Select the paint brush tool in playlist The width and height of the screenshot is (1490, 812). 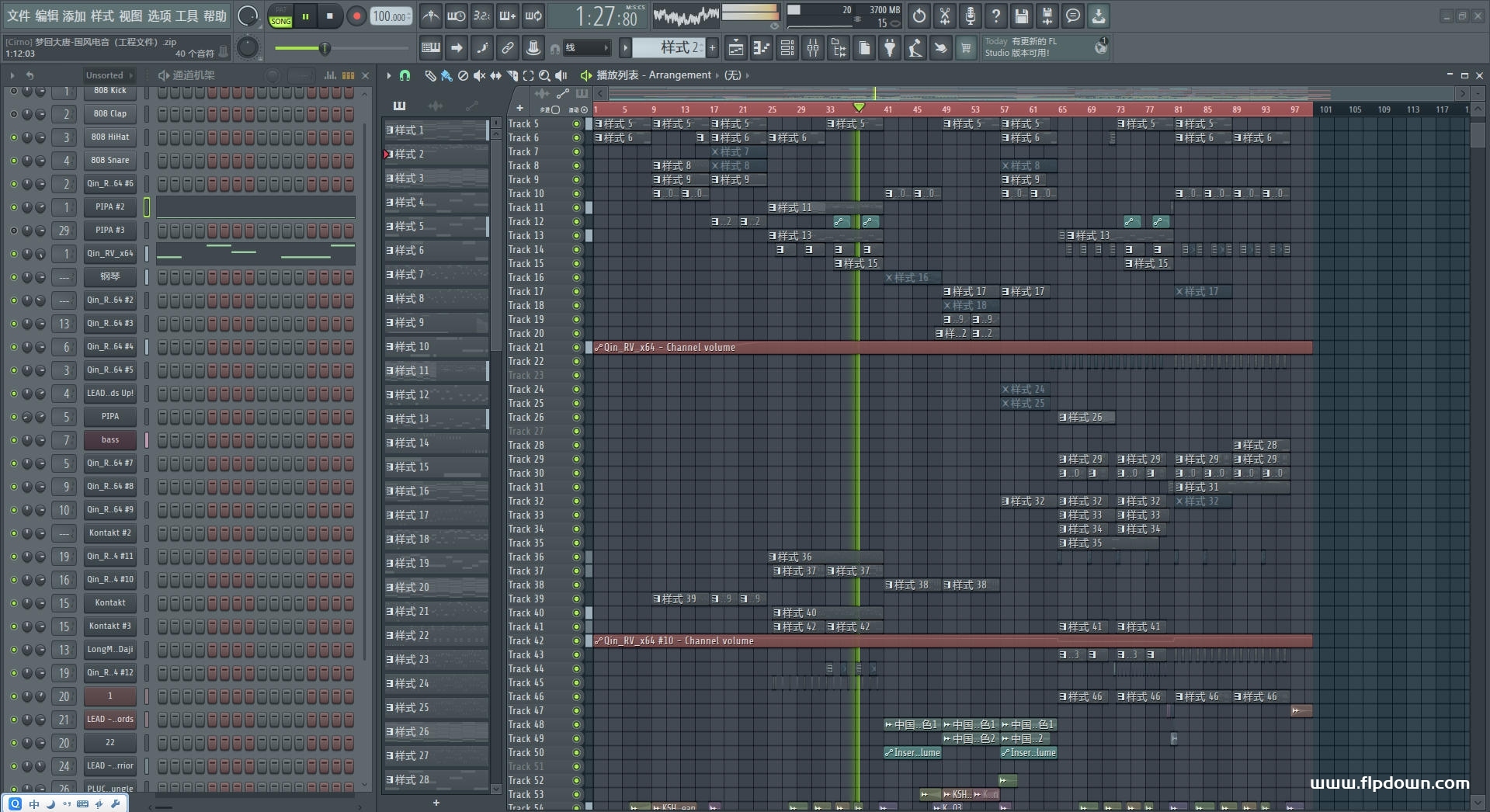[x=446, y=75]
